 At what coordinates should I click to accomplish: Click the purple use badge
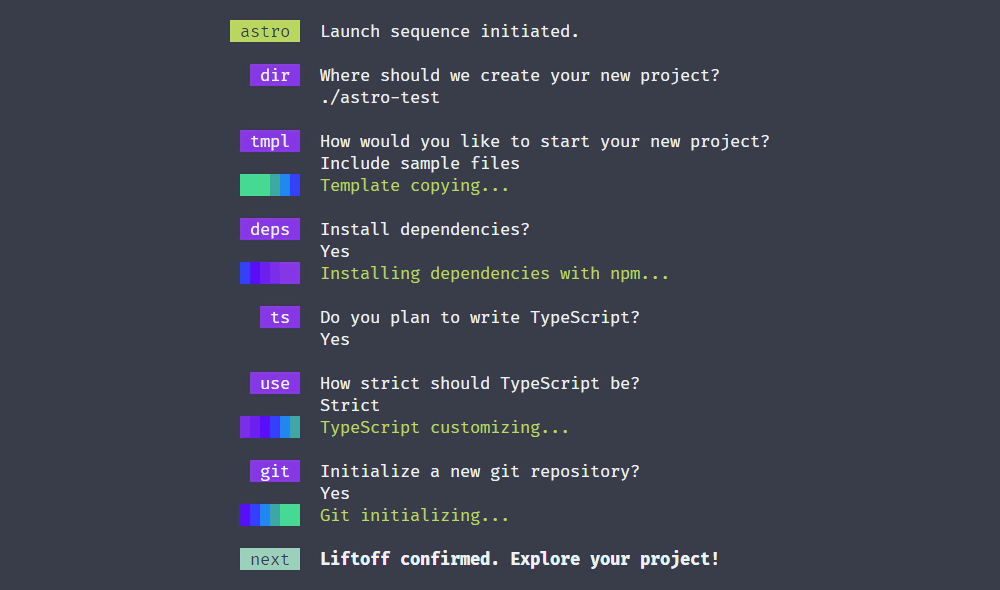click(275, 383)
